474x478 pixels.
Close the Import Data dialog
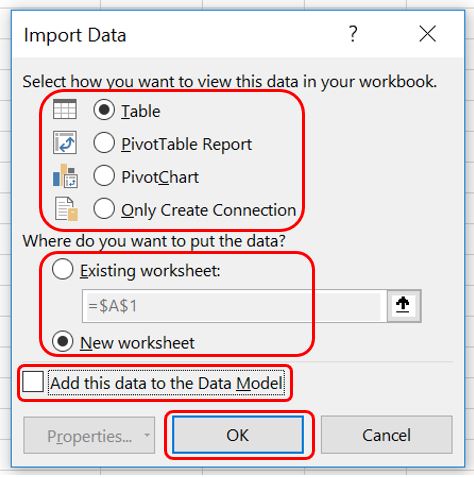pyautogui.click(x=427, y=34)
